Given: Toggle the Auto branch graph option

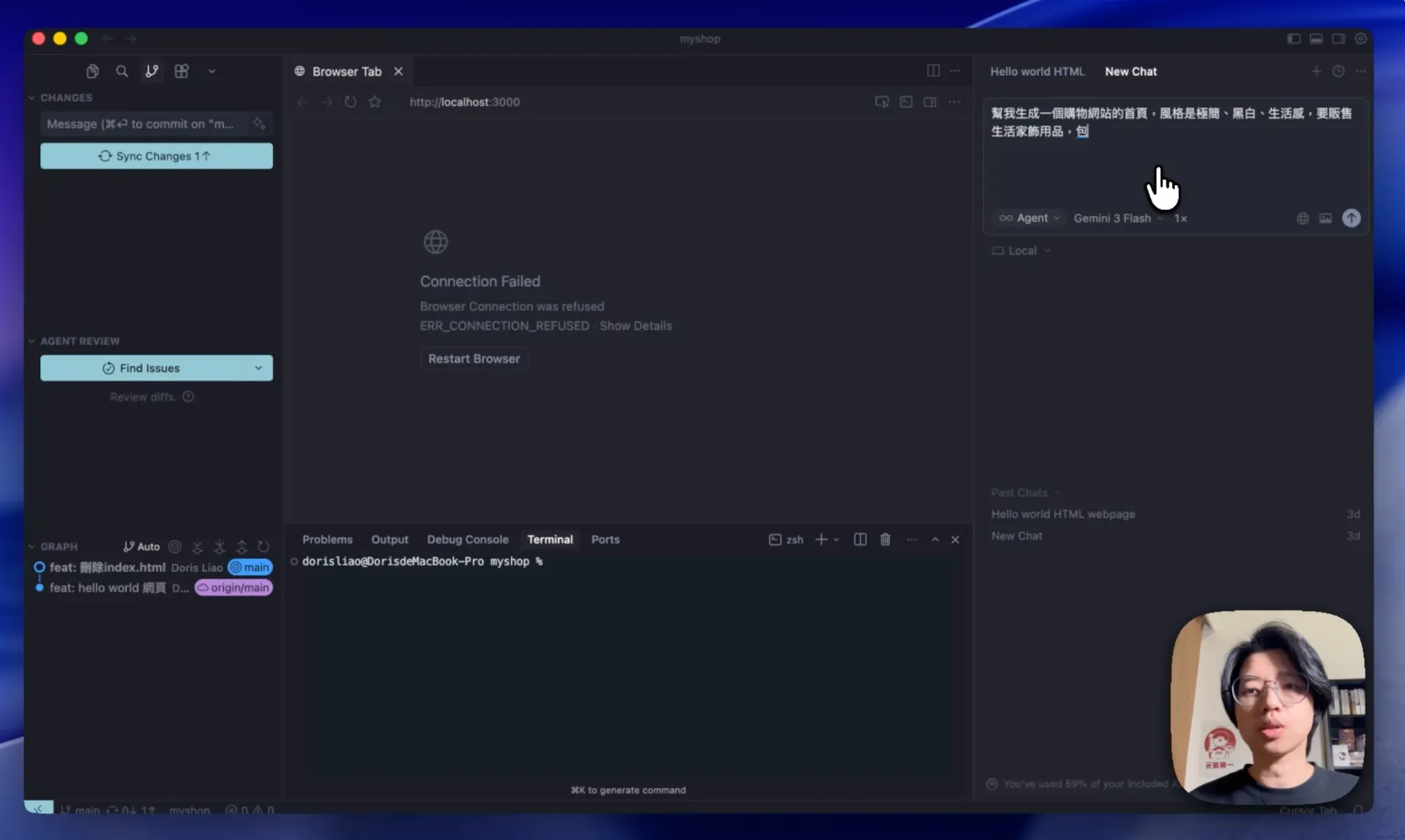Looking at the screenshot, I should point(141,547).
